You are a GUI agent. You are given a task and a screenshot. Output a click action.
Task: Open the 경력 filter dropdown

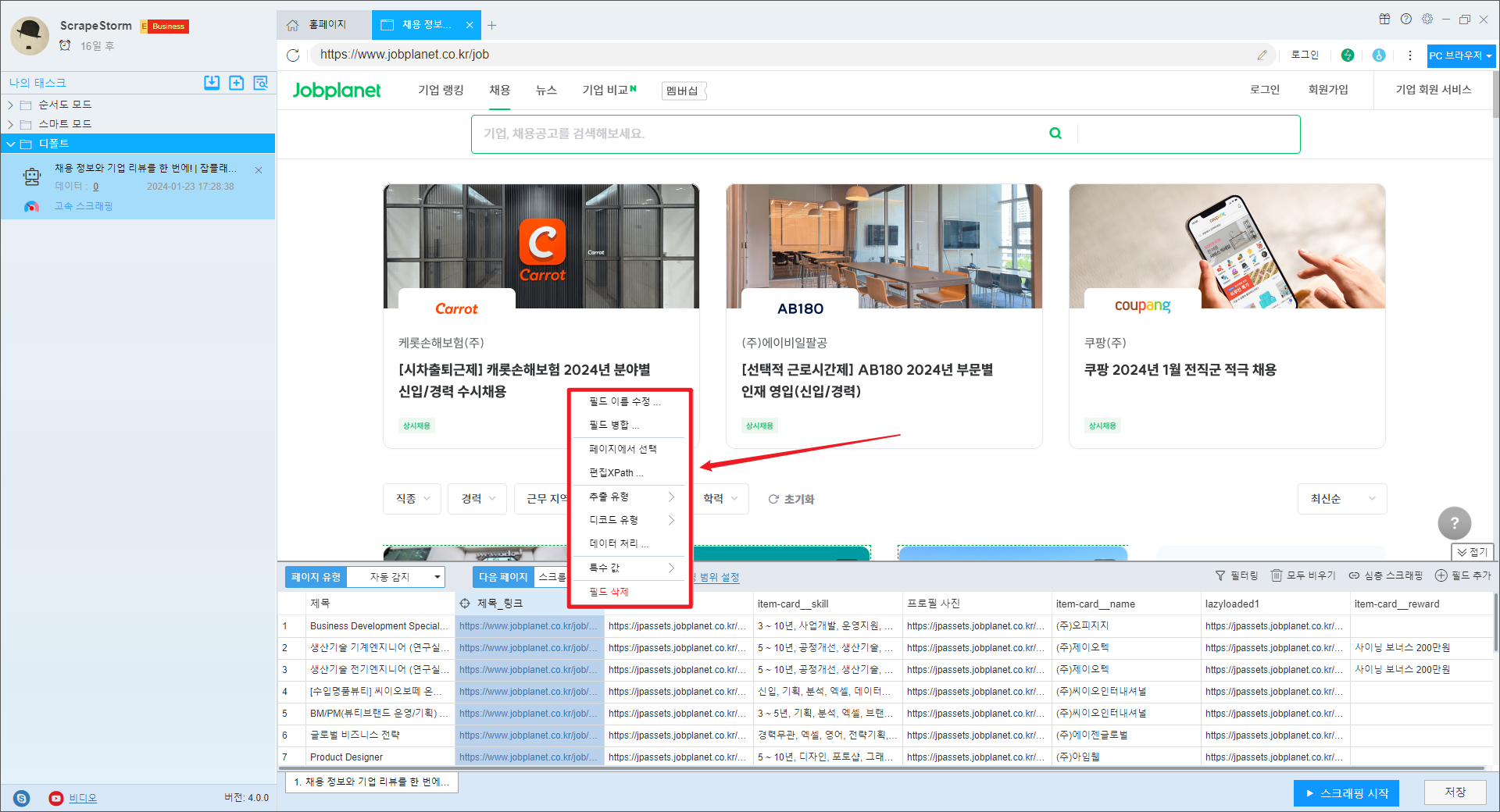pos(477,499)
